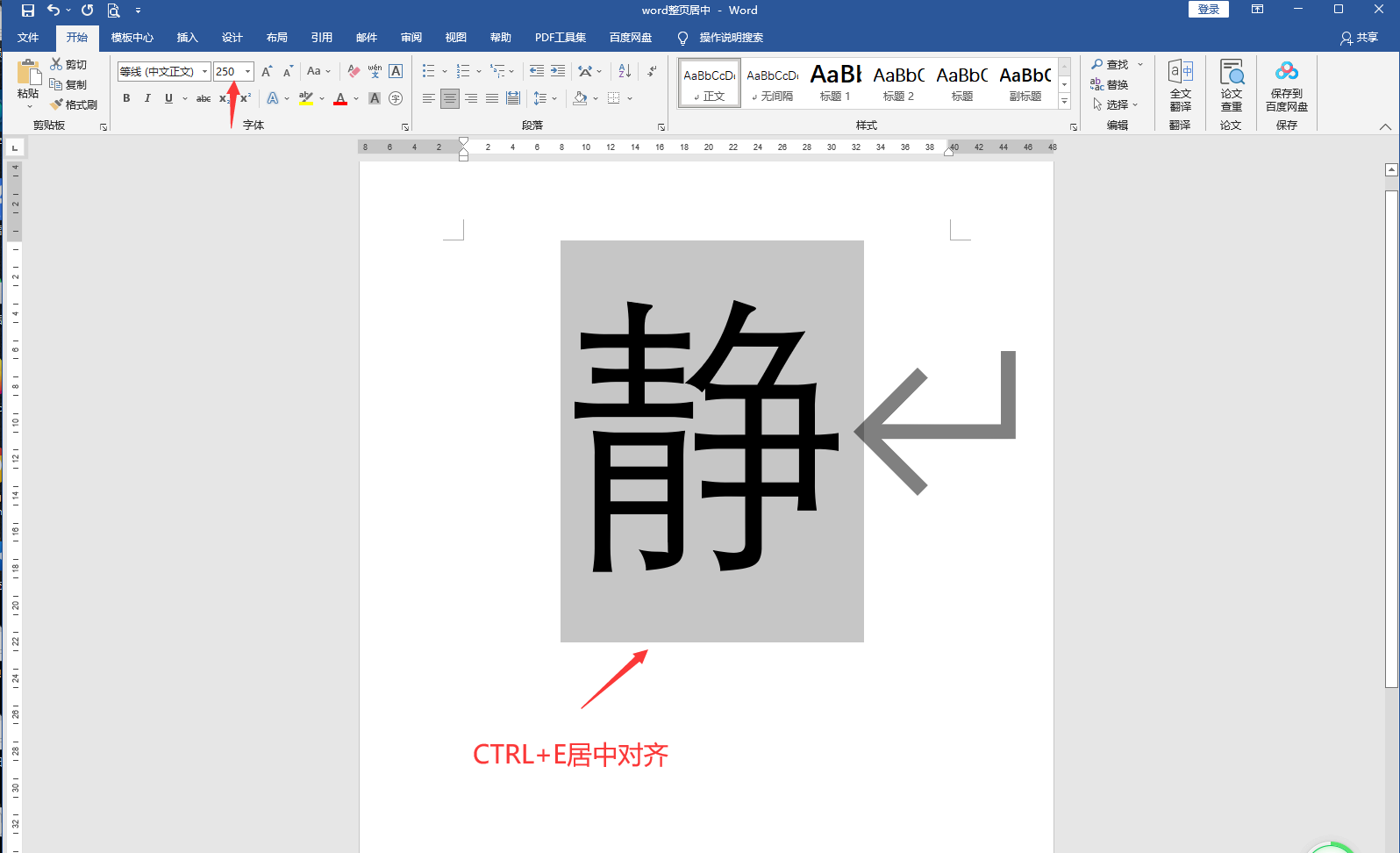Open the font name dropdown
This screenshot has width=1400, height=853.
coord(204,72)
